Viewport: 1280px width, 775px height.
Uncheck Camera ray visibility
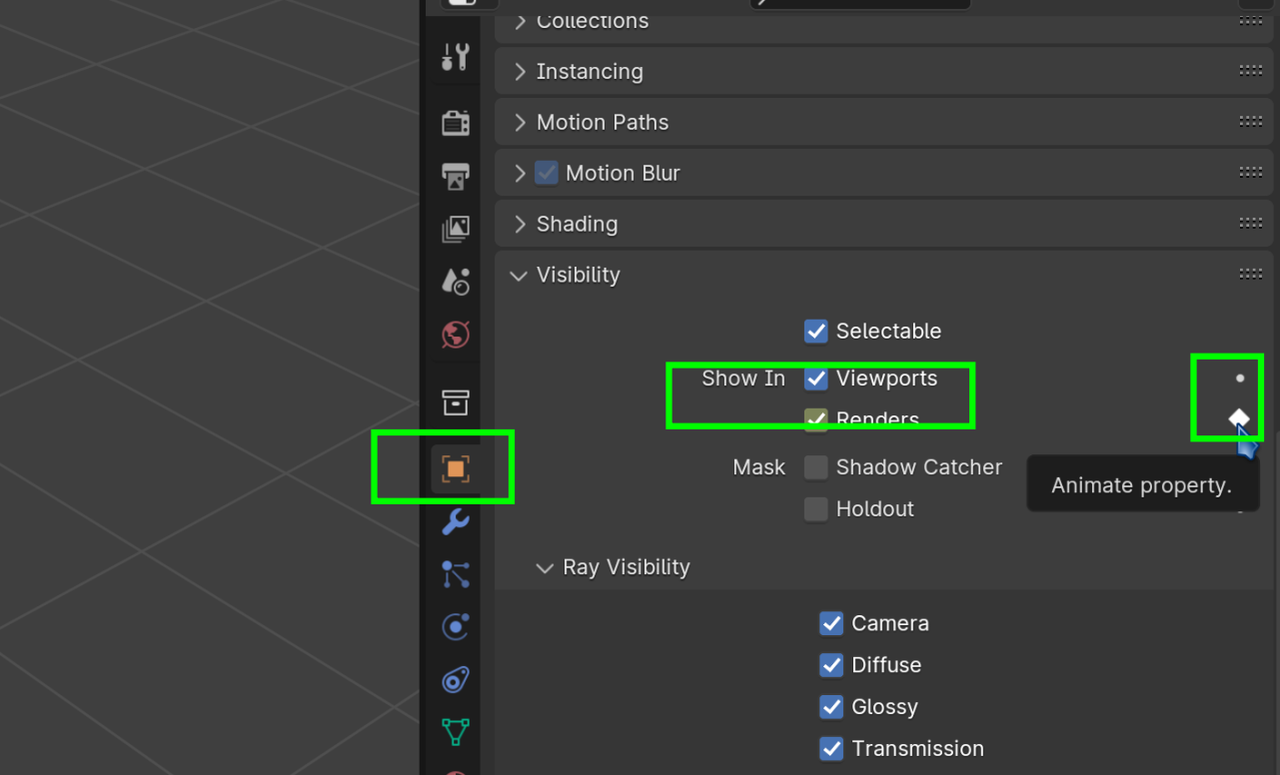click(x=831, y=623)
